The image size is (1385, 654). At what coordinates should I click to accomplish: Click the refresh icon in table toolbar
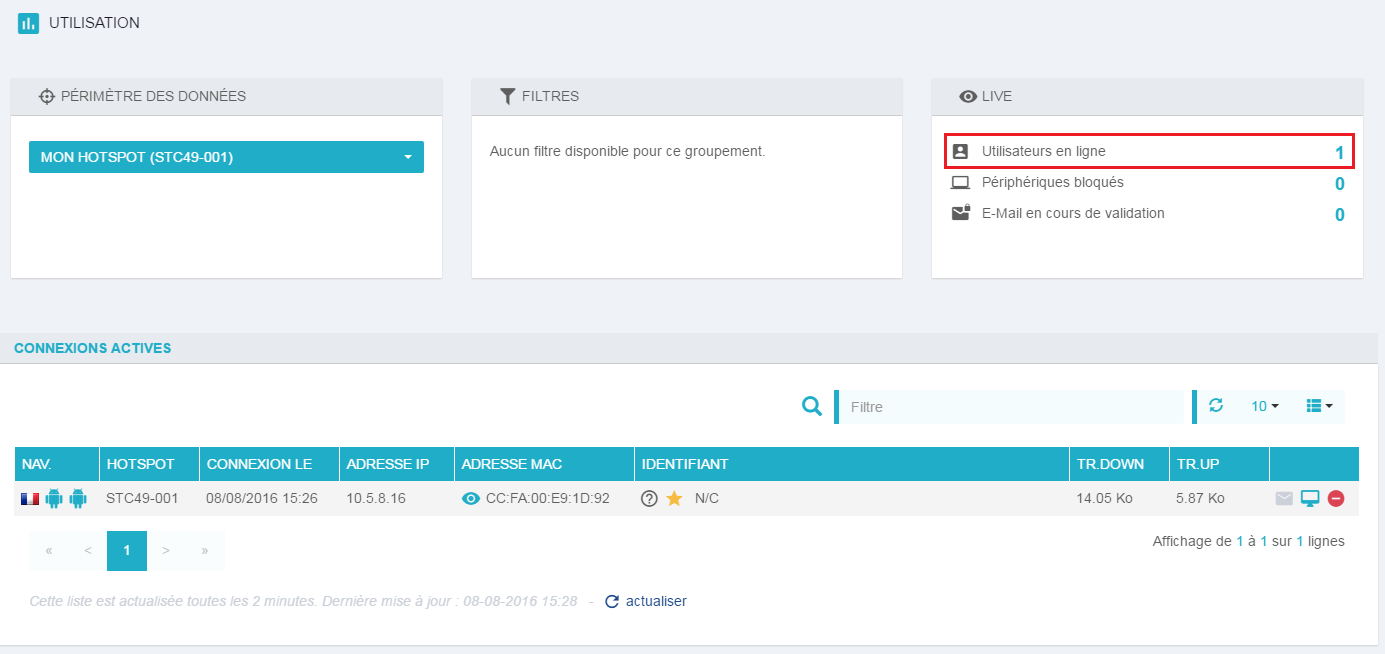tap(1216, 406)
